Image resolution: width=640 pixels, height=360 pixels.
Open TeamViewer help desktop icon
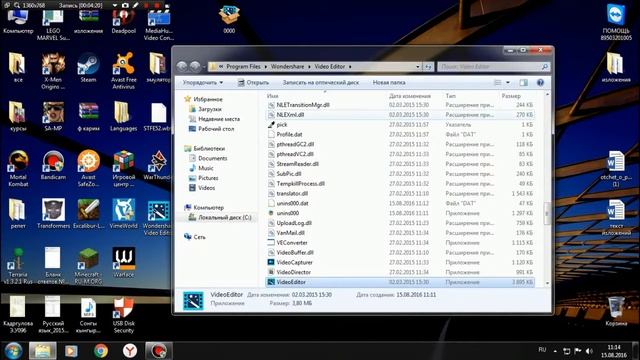pyautogui.click(x=616, y=22)
